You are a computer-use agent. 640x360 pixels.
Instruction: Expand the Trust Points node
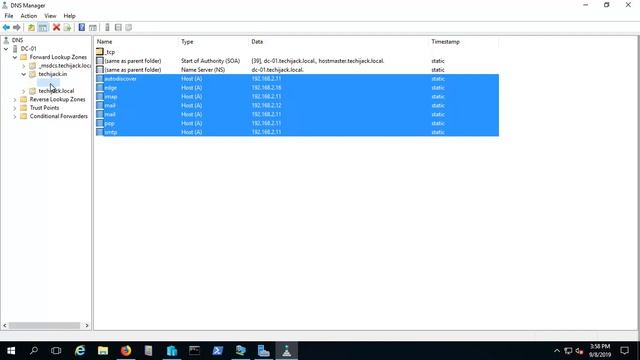(x=15, y=108)
